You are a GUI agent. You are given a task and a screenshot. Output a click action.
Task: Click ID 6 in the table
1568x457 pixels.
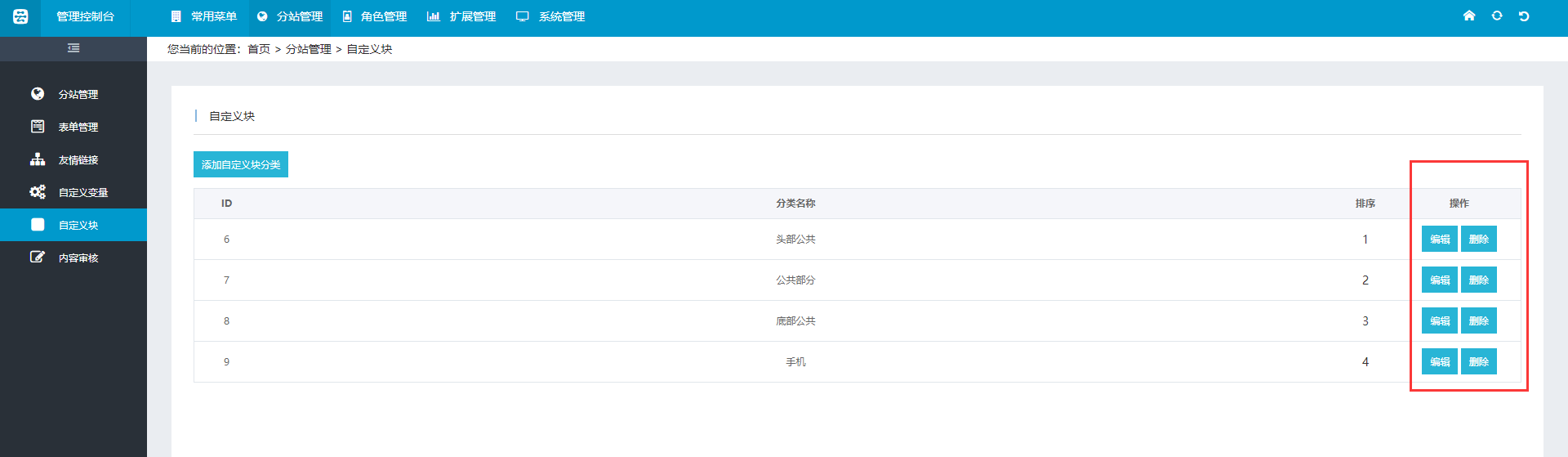226,240
